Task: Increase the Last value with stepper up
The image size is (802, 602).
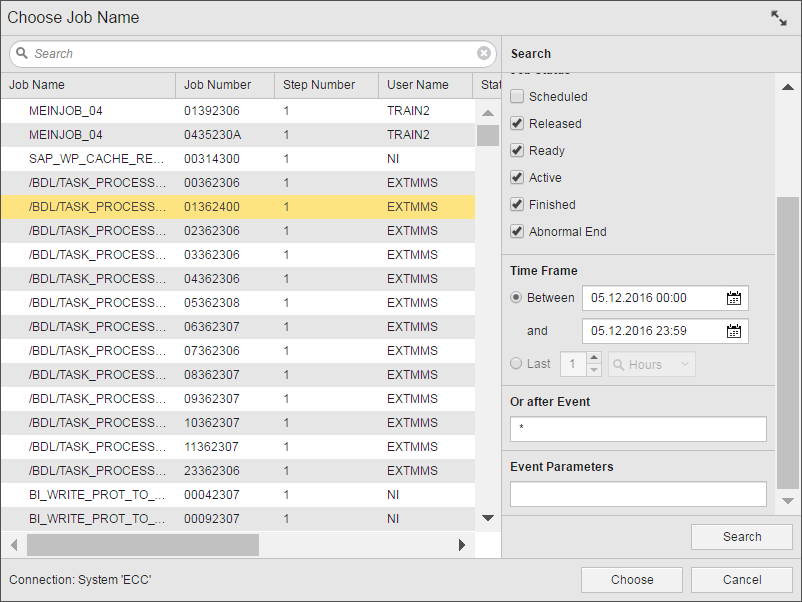Action: pyautogui.click(x=594, y=358)
